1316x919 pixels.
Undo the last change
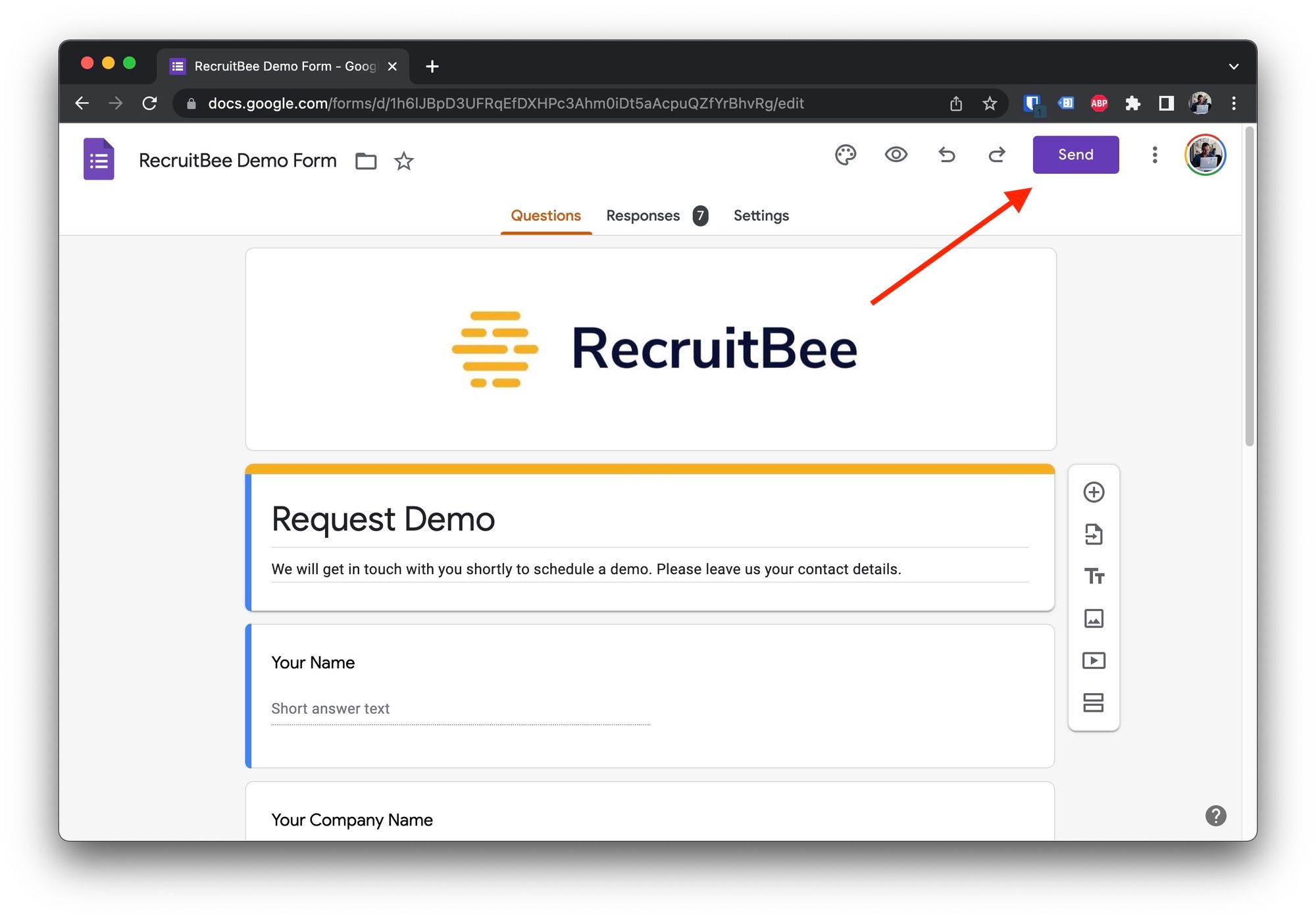click(x=946, y=155)
